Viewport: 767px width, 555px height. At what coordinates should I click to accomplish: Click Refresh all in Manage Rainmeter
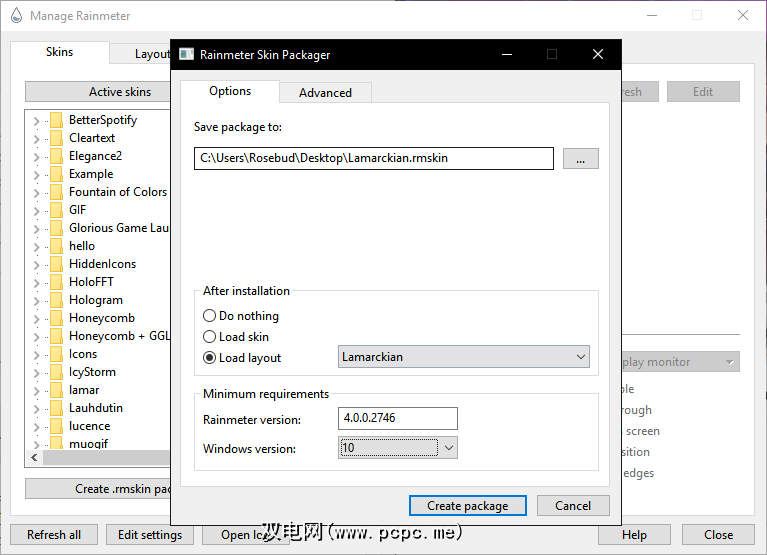[54, 534]
